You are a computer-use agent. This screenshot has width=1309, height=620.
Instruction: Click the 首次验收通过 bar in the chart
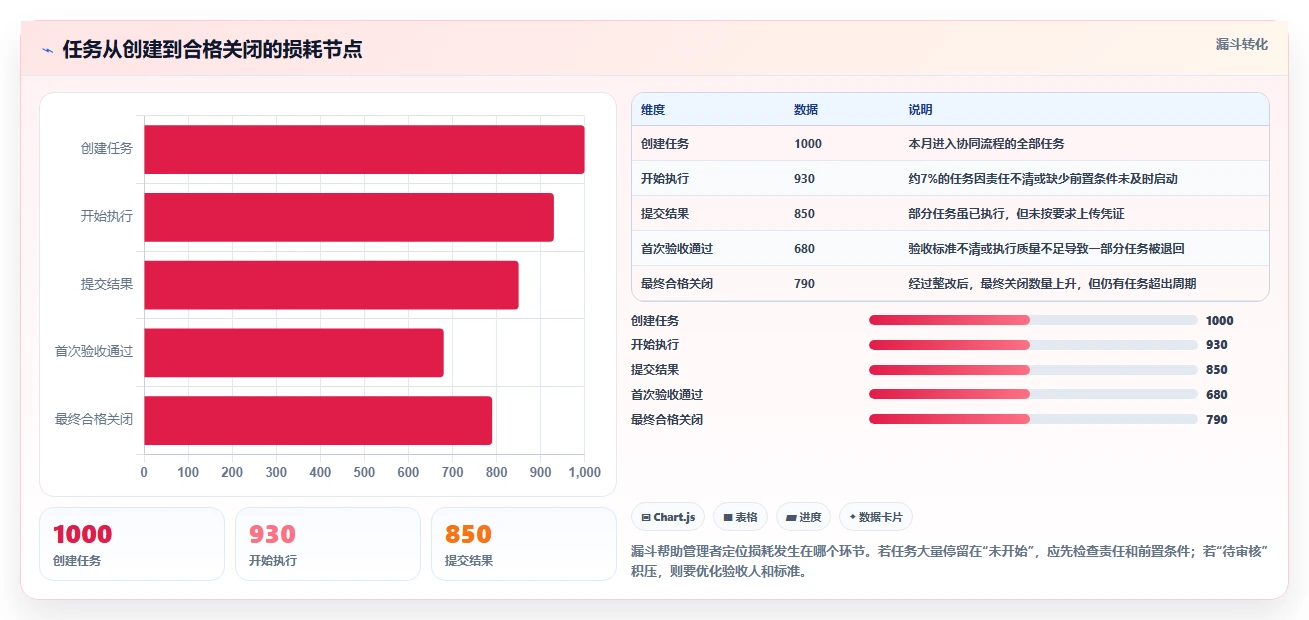(294, 353)
